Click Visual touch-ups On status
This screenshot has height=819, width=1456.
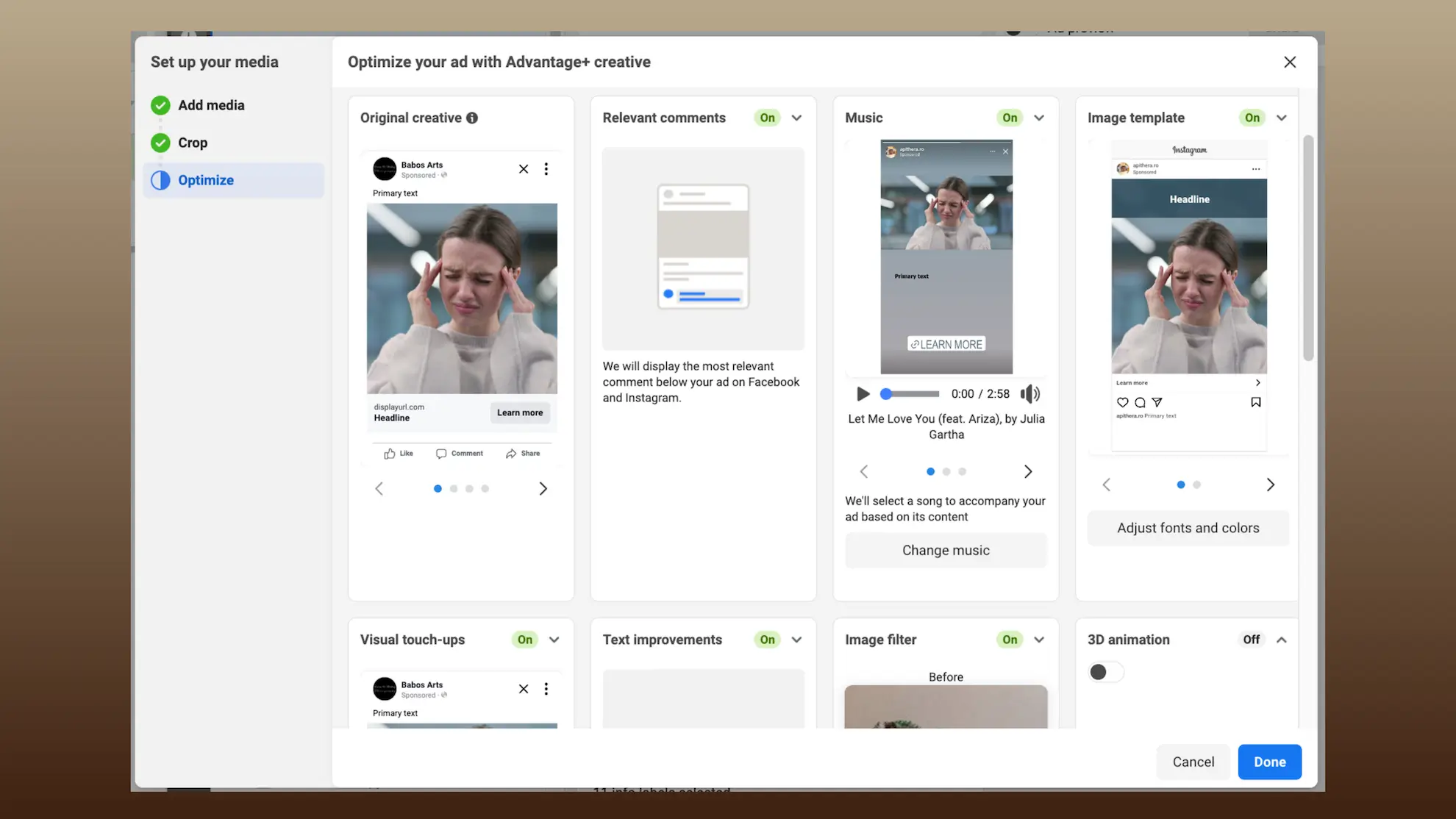[525, 640]
